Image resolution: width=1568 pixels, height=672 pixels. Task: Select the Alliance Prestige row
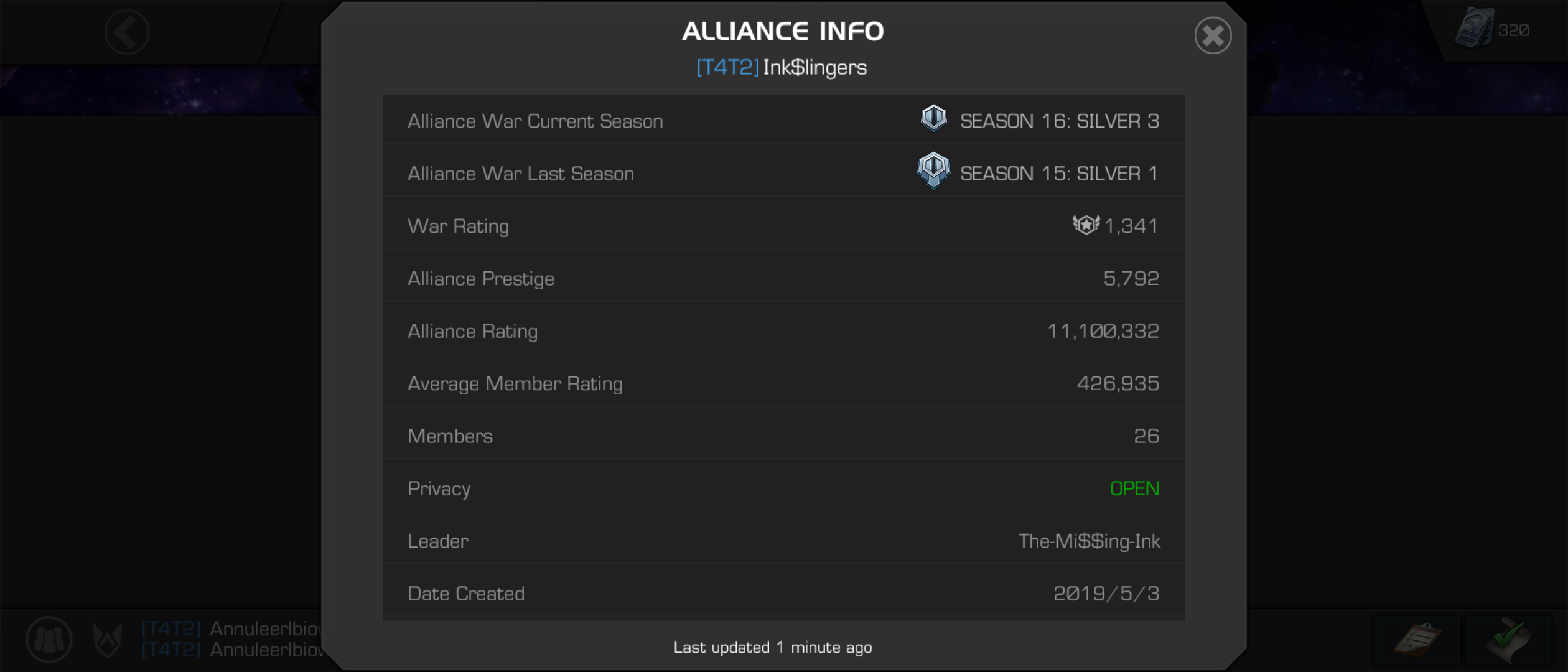tap(783, 278)
